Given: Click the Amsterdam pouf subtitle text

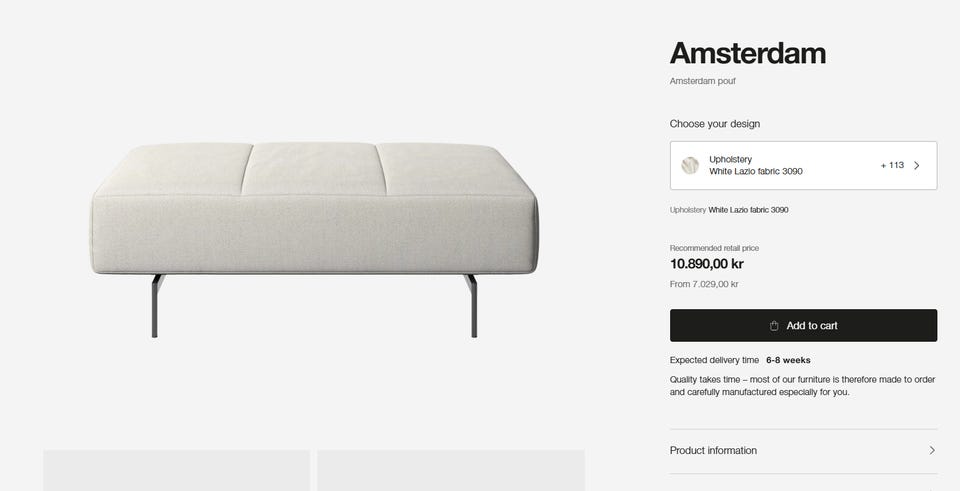Looking at the screenshot, I should point(702,82).
